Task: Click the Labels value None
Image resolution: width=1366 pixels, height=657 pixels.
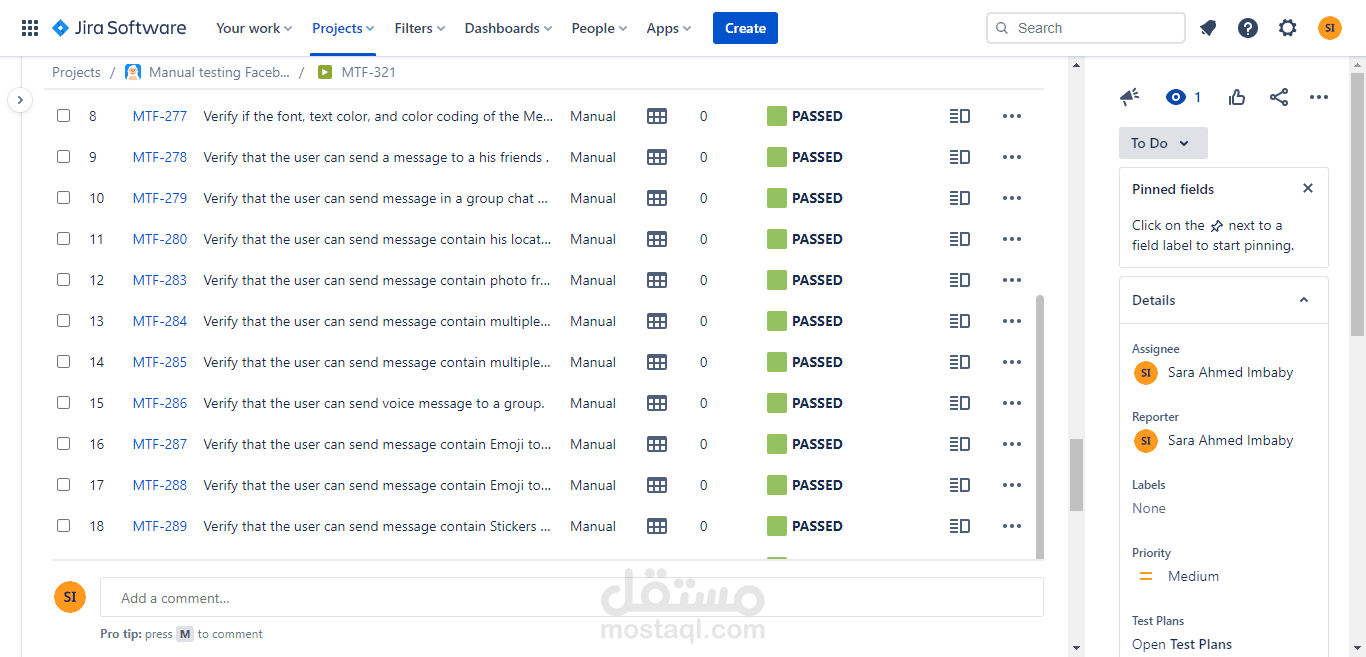Action: pyautogui.click(x=1149, y=508)
